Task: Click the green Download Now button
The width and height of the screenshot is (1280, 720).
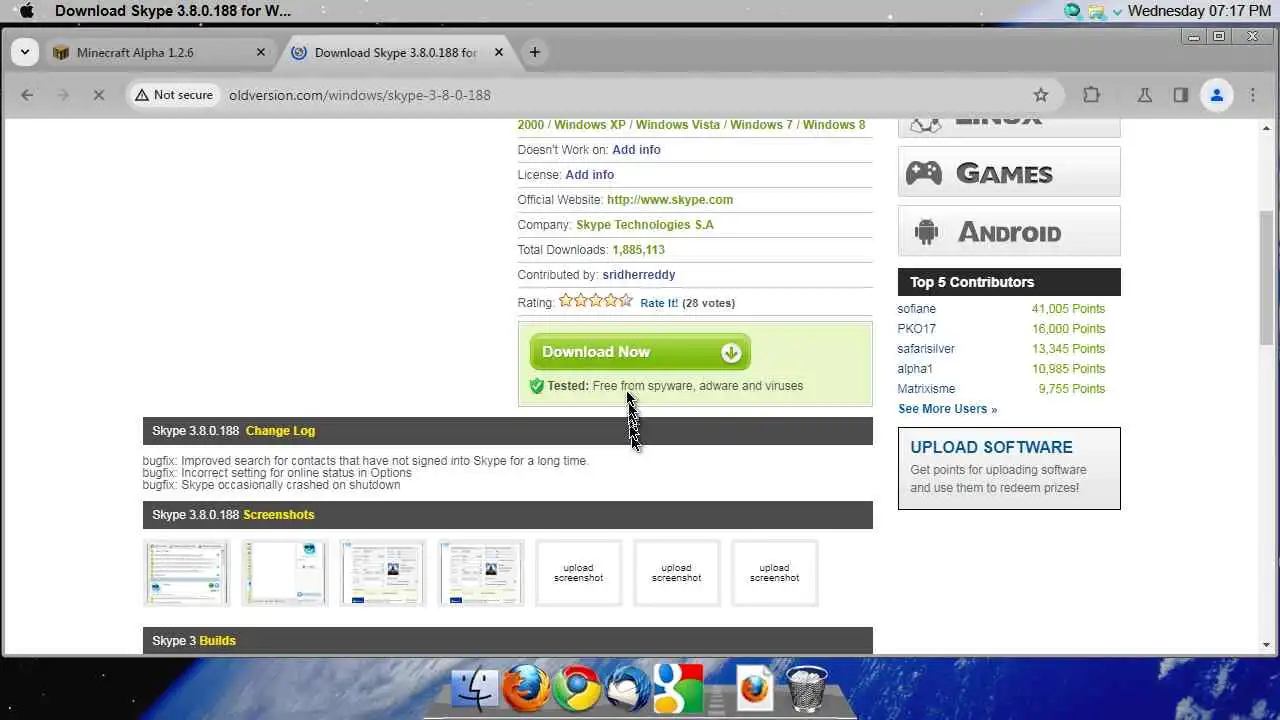Action: pos(640,352)
